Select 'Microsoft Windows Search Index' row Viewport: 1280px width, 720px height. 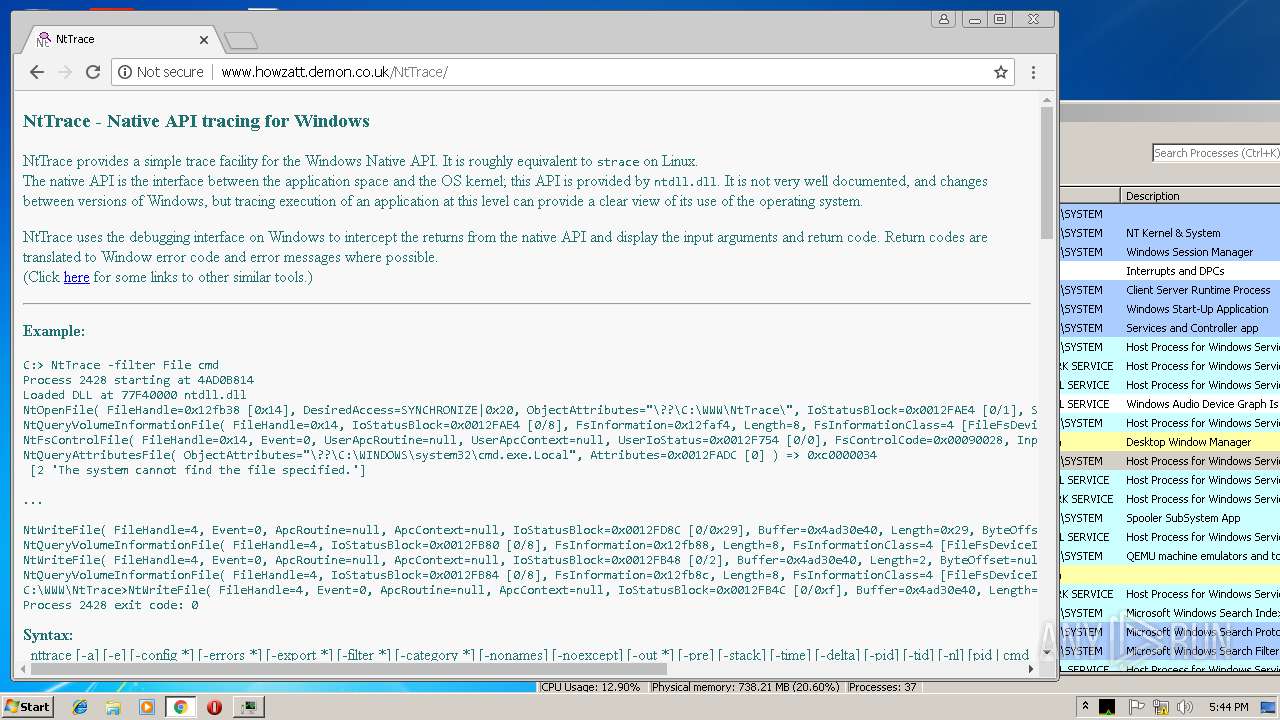[1170, 613]
